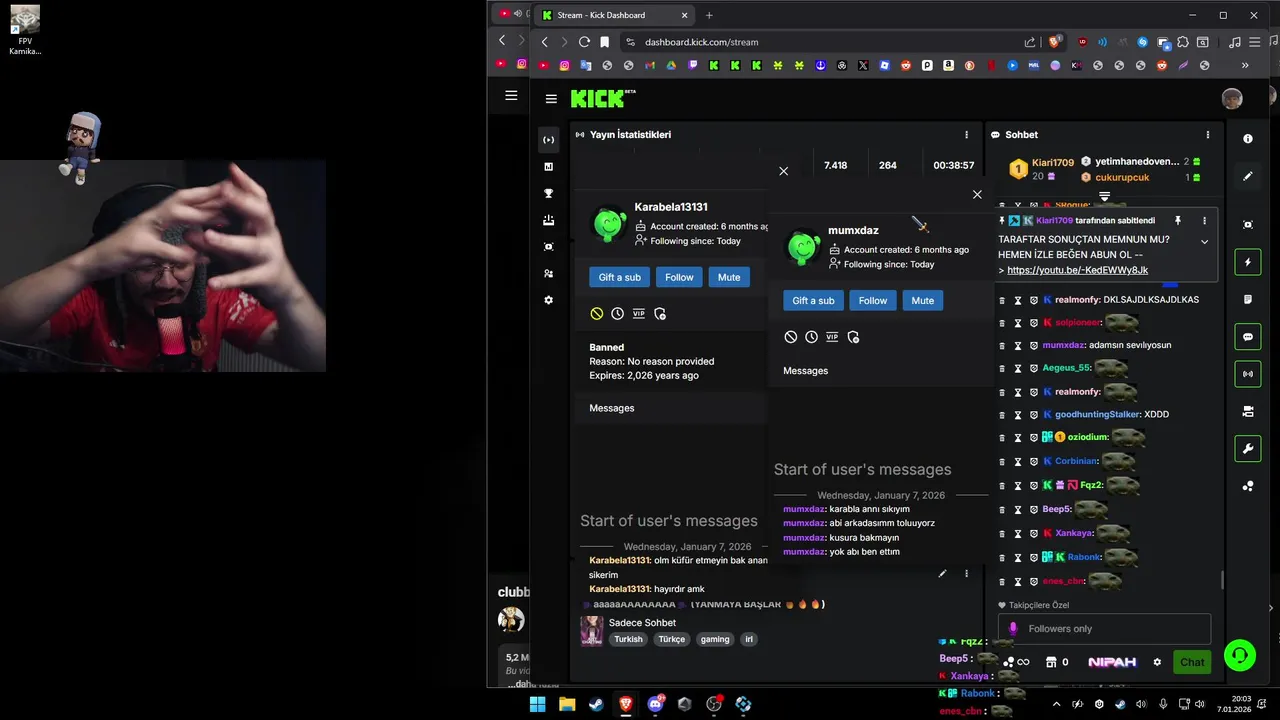Toggle chat widget in right sidebar

pos(1248,337)
